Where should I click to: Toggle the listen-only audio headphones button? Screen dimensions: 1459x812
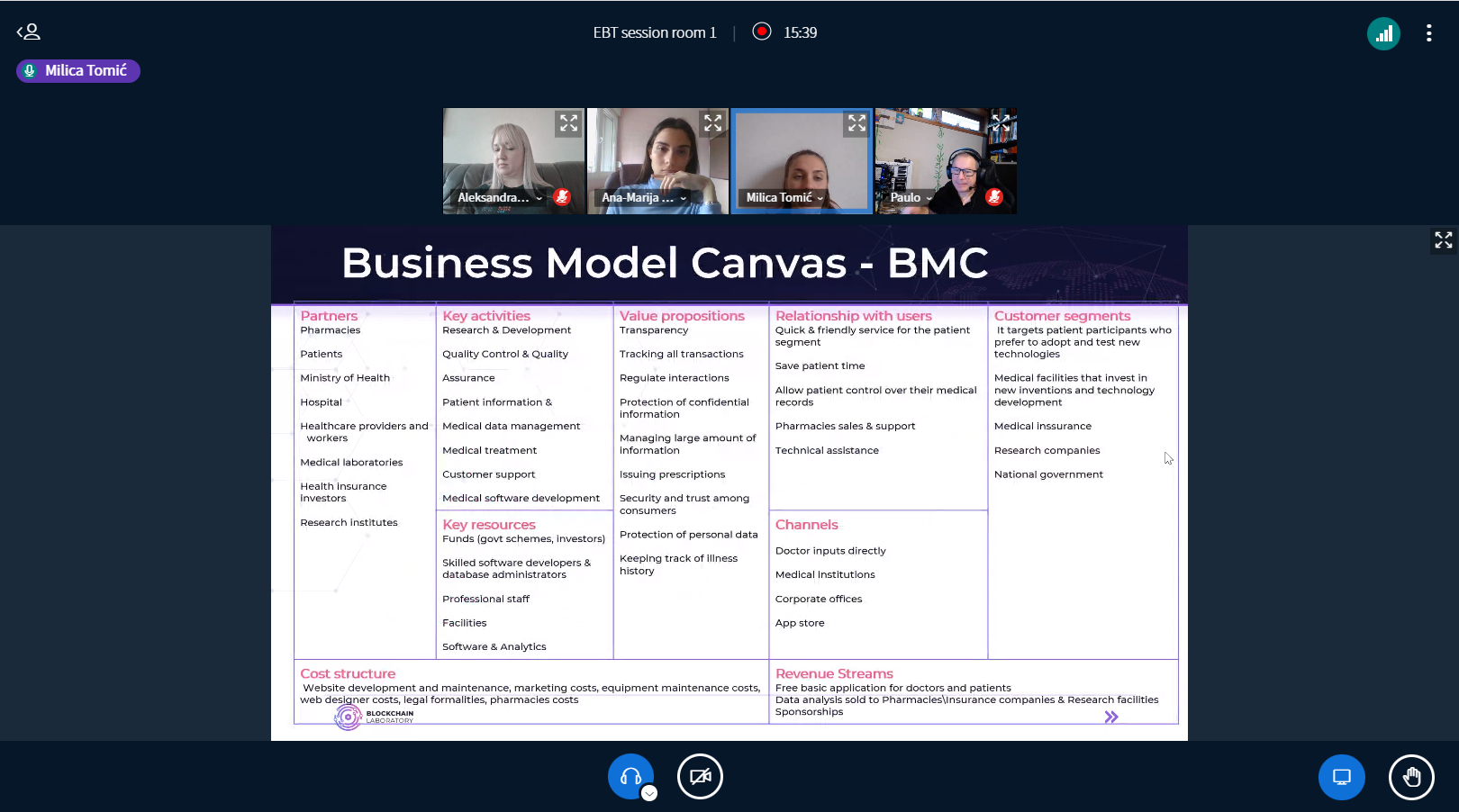(630, 776)
